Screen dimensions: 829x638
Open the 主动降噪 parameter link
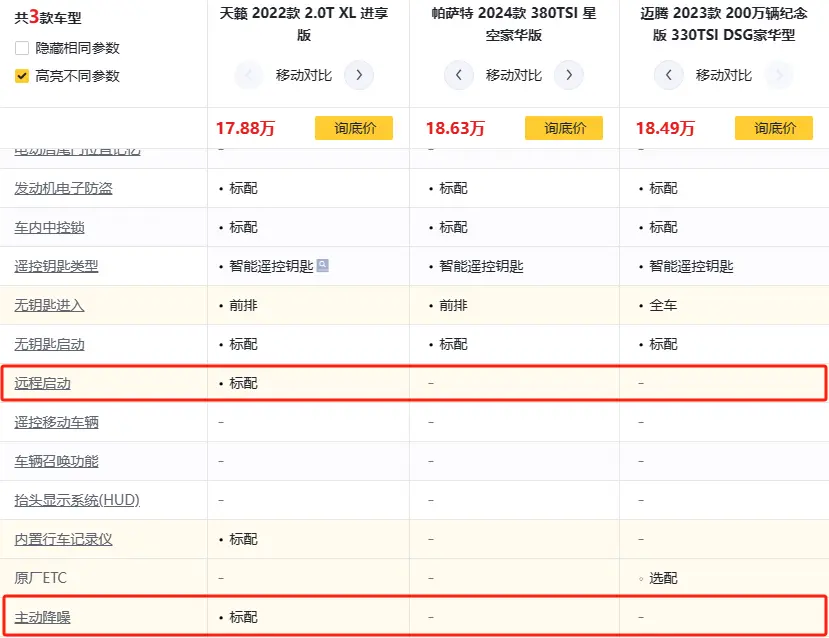pos(42,617)
